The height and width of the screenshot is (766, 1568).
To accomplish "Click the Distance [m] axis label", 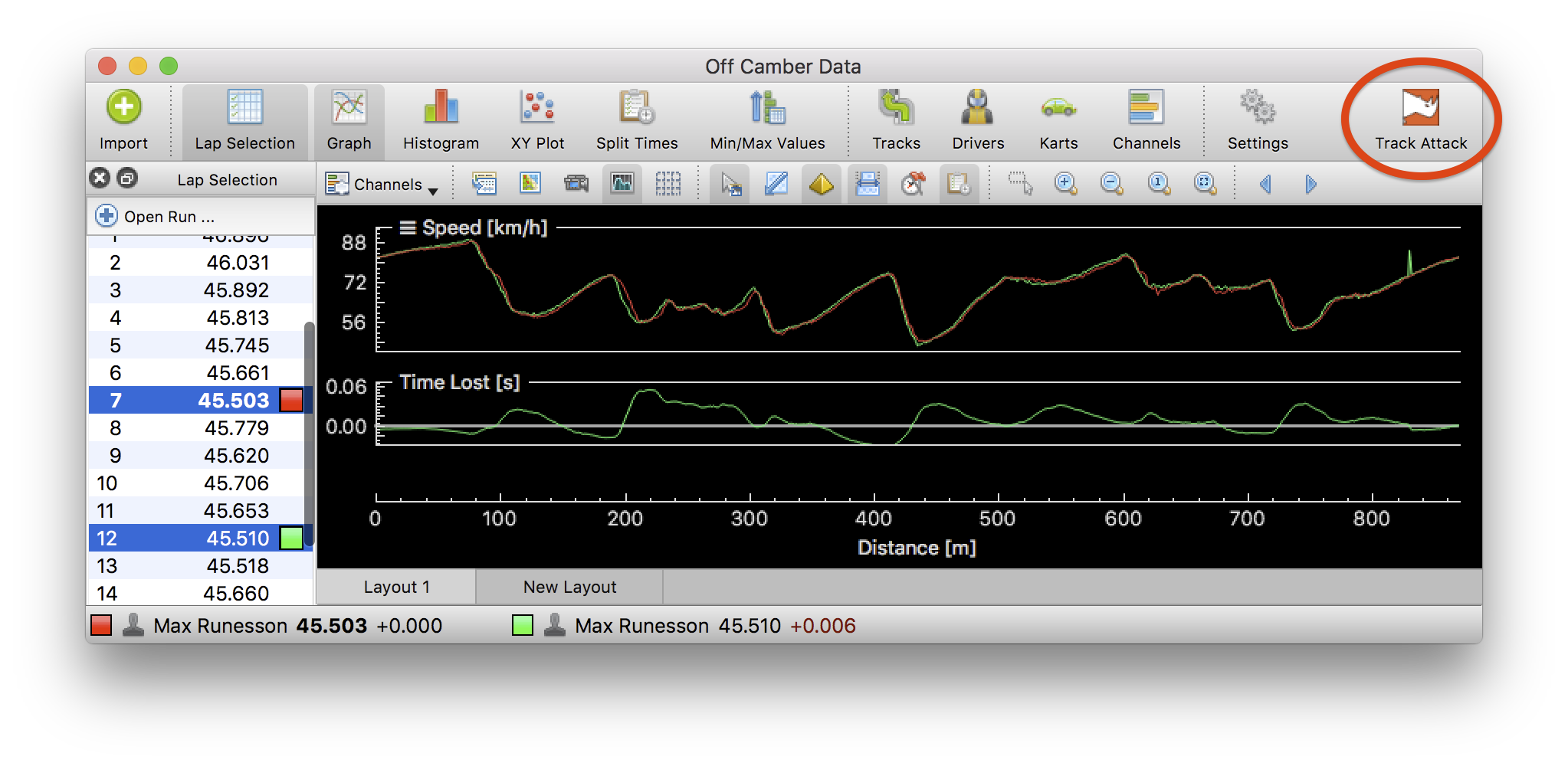I will (x=917, y=548).
